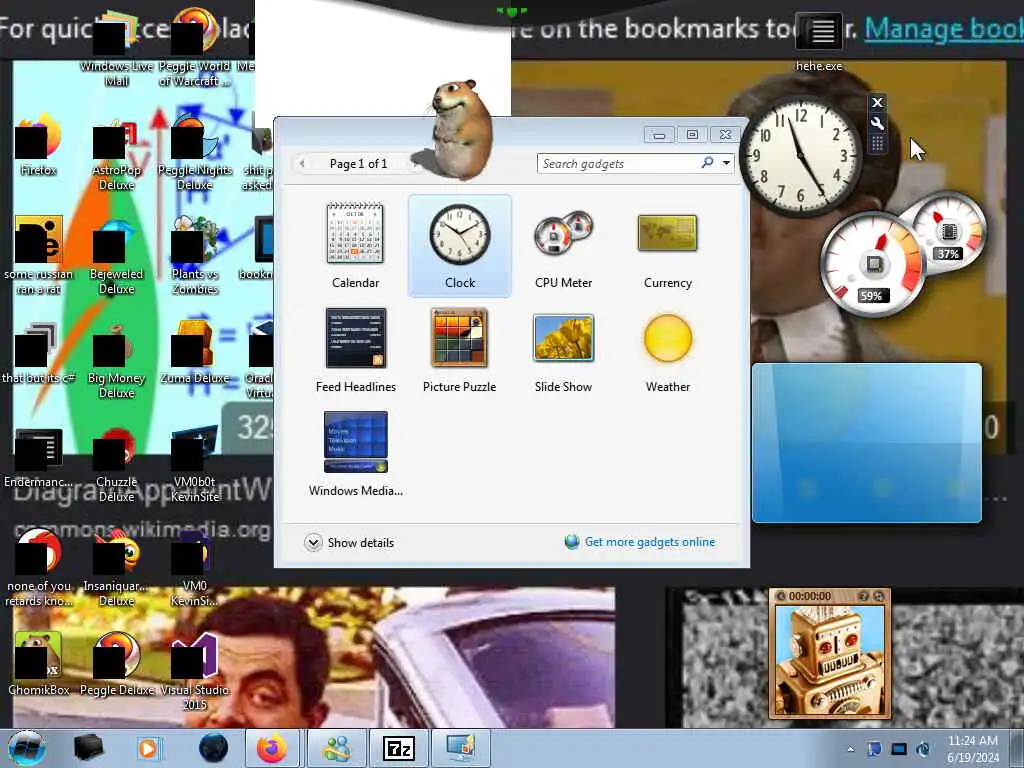Image resolution: width=1024 pixels, height=768 pixels.
Task: Choose the Picture Puzzle gadget
Action: 460,350
